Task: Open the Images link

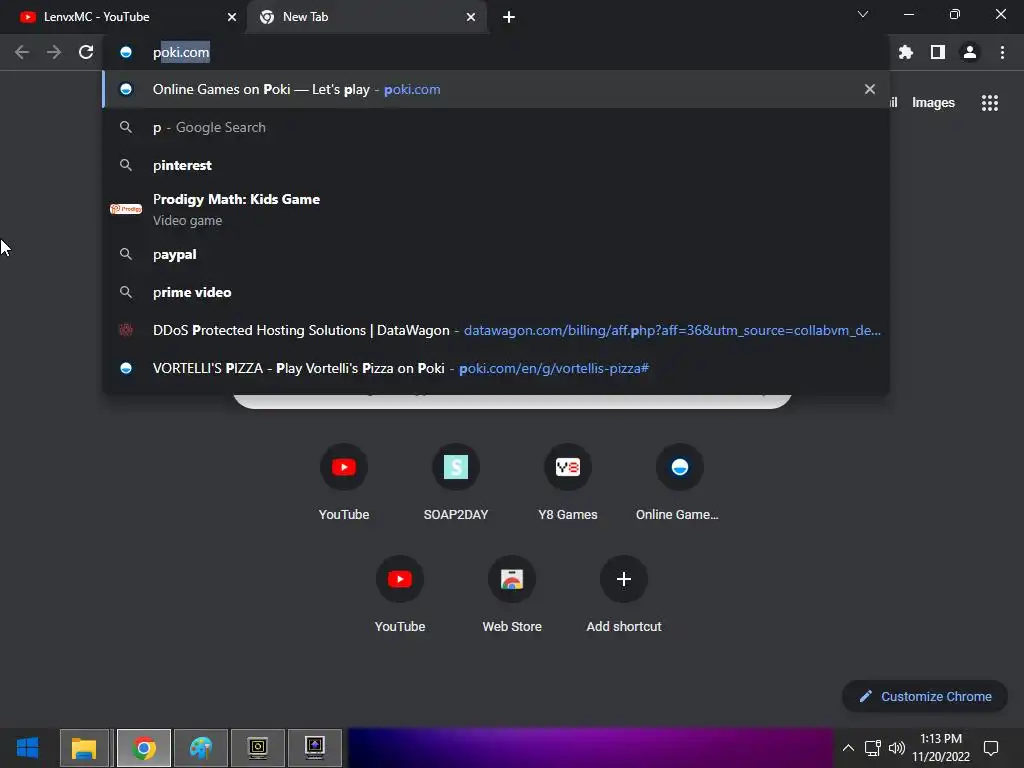Action: (933, 103)
